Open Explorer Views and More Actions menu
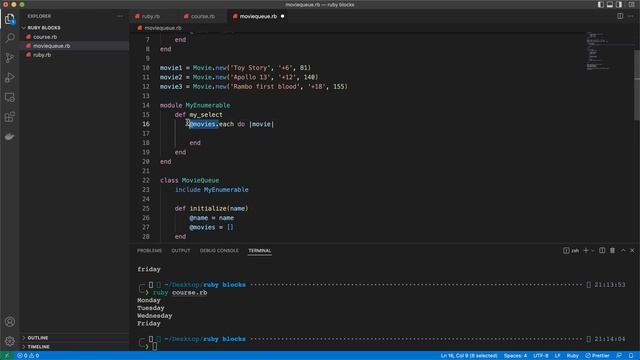 120,16
